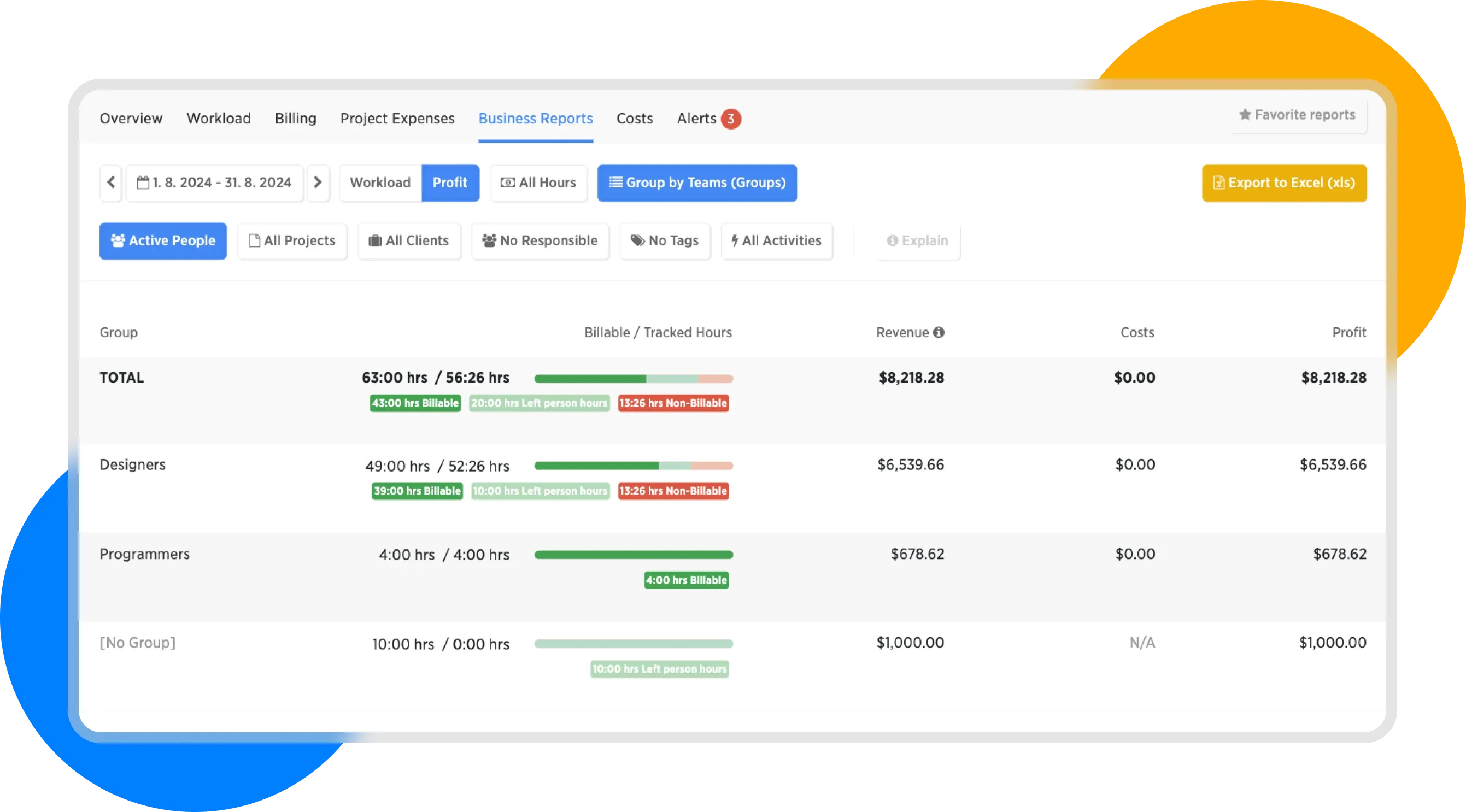Click the Designers hours progress bar
Viewport: 1466px width, 812px height.
click(x=634, y=466)
